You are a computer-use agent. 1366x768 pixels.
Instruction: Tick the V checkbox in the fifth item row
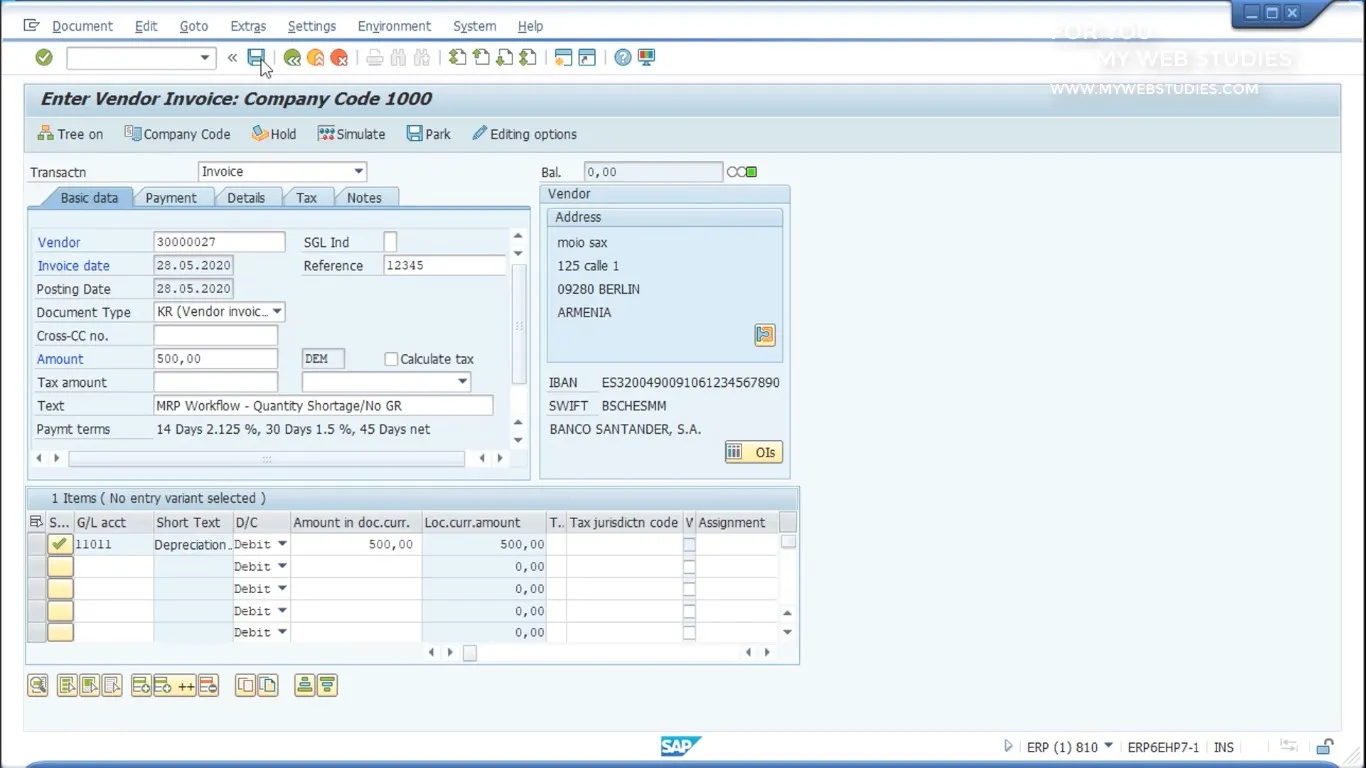tap(689, 633)
